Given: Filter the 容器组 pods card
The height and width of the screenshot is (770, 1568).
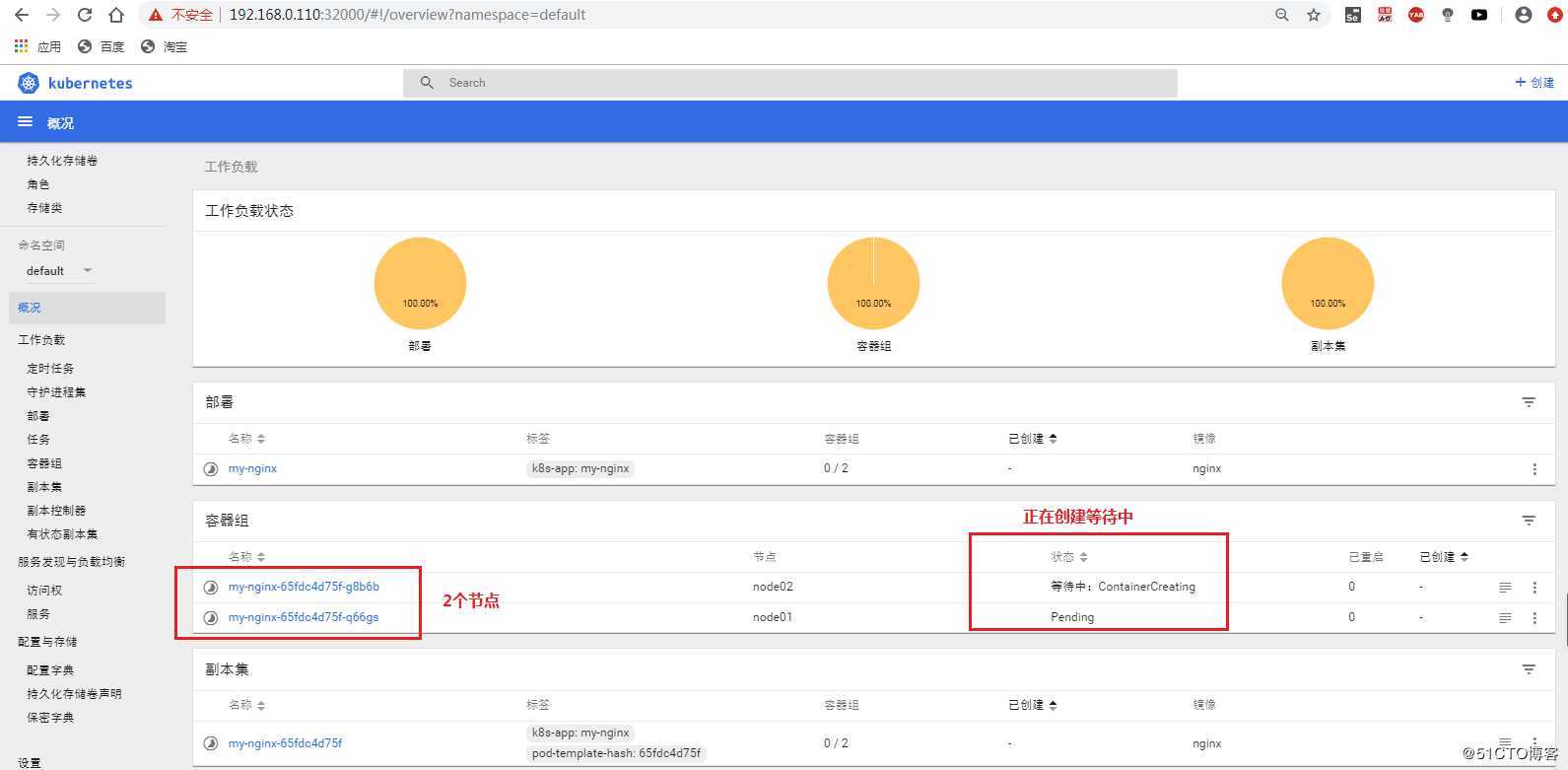Looking at the screenshot, I should pos(1529,521).
